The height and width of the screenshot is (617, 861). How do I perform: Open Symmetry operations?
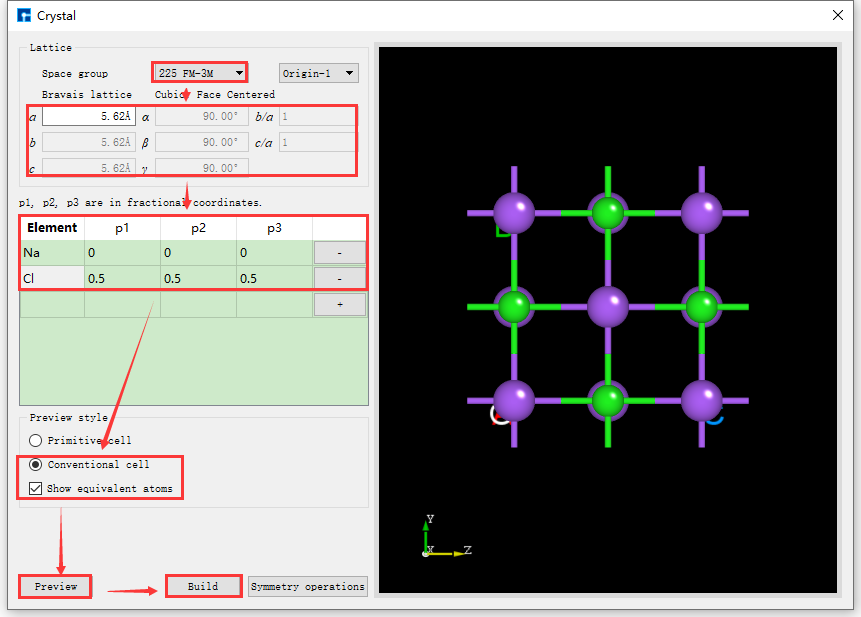coord(307,586)
